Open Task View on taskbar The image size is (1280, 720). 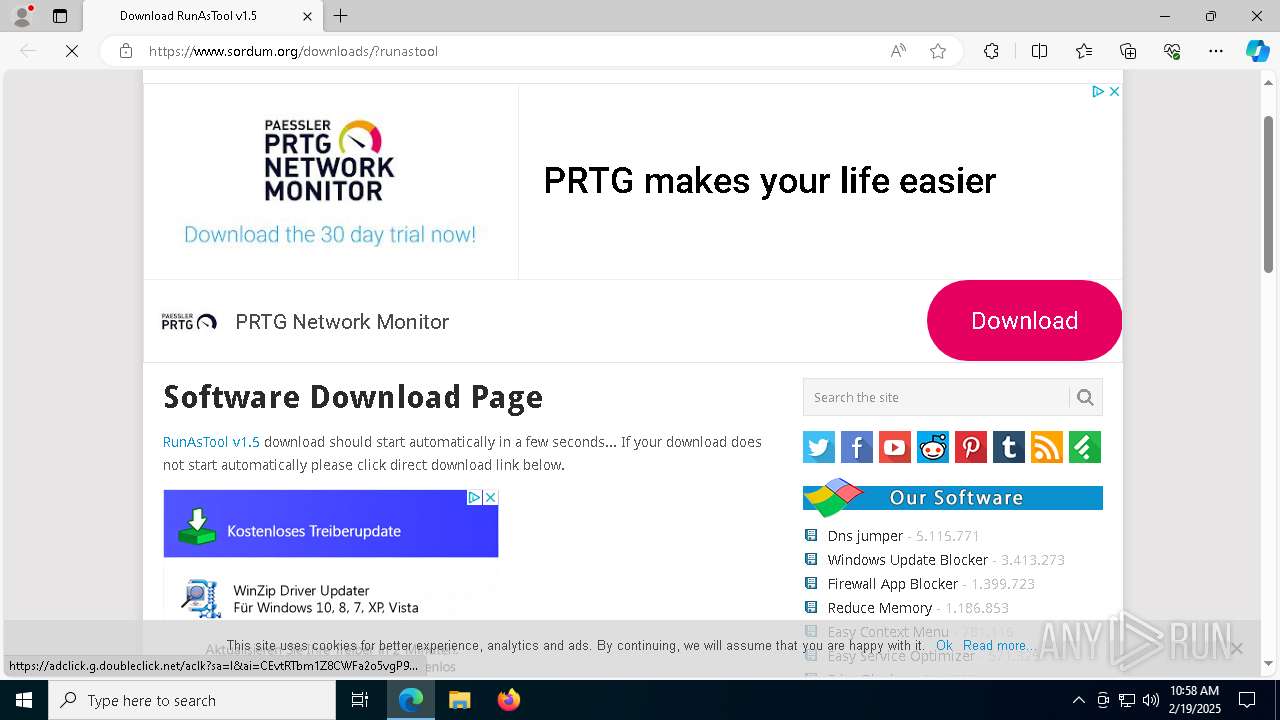360,700
